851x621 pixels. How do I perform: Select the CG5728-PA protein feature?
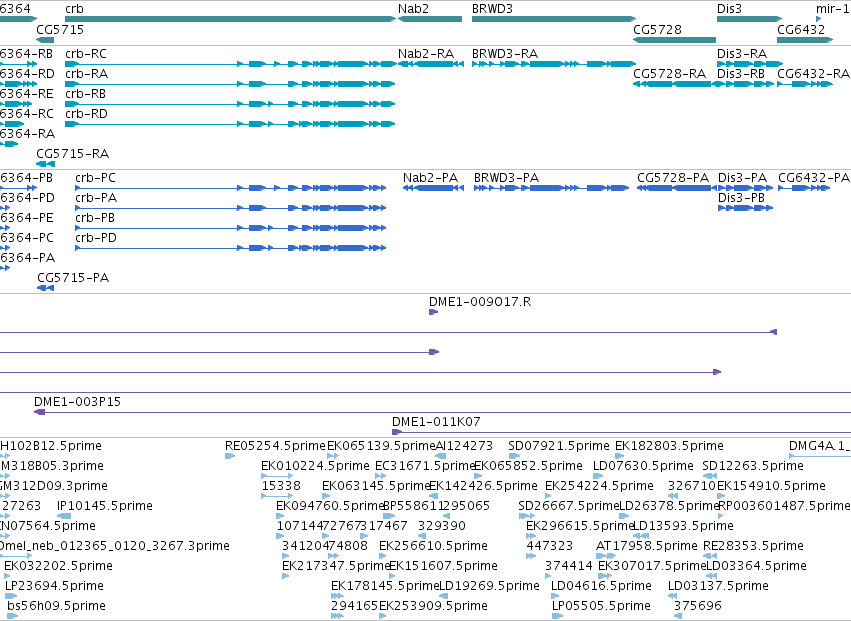[x=676, y=188]
